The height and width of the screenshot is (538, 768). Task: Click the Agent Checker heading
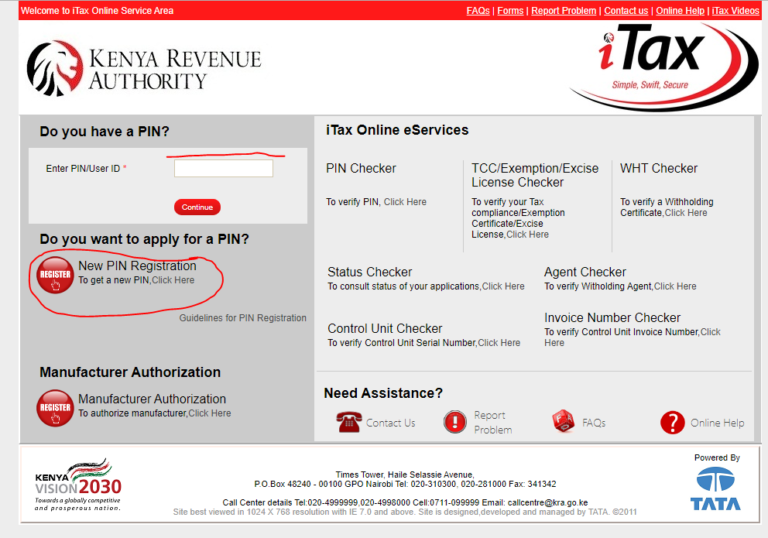click(x=585, y=272)
